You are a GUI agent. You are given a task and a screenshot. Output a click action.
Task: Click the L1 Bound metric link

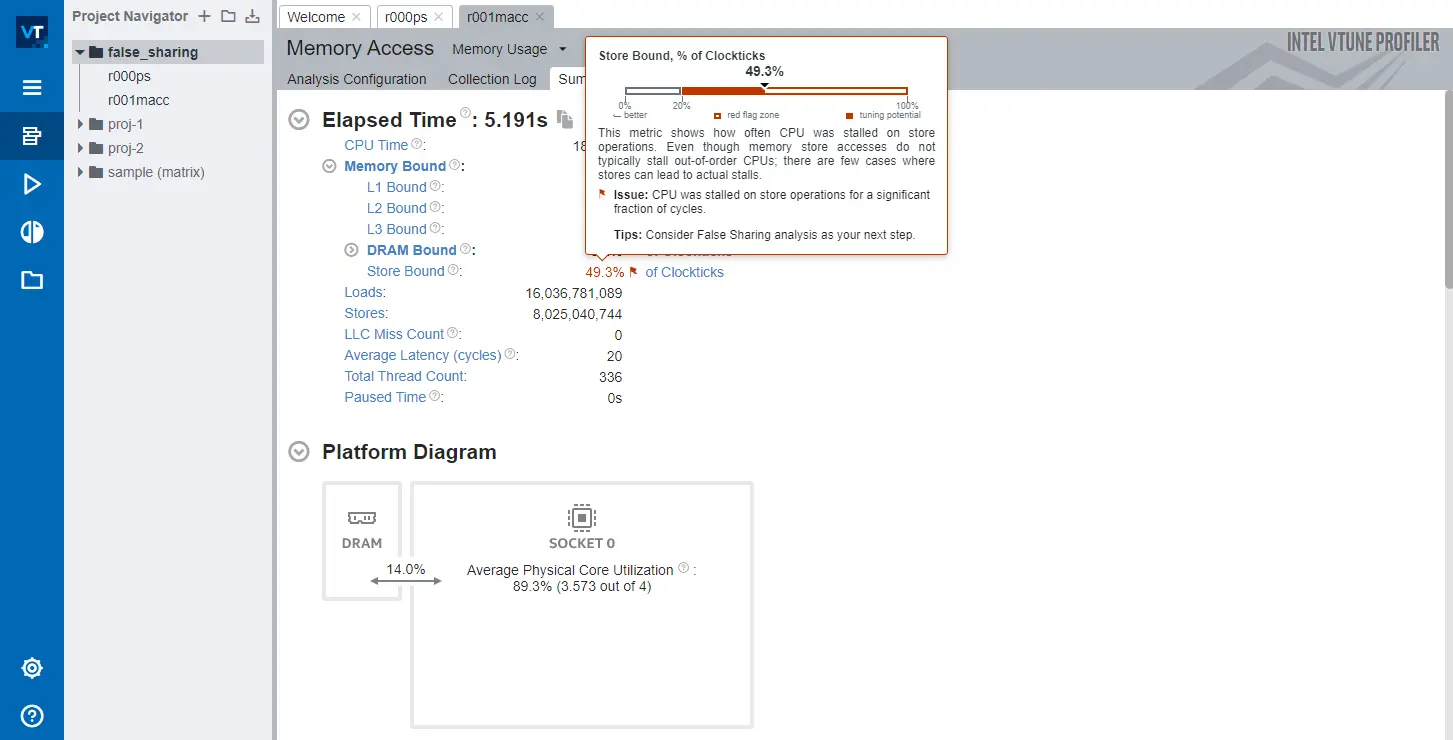click(x=397, y=187)
